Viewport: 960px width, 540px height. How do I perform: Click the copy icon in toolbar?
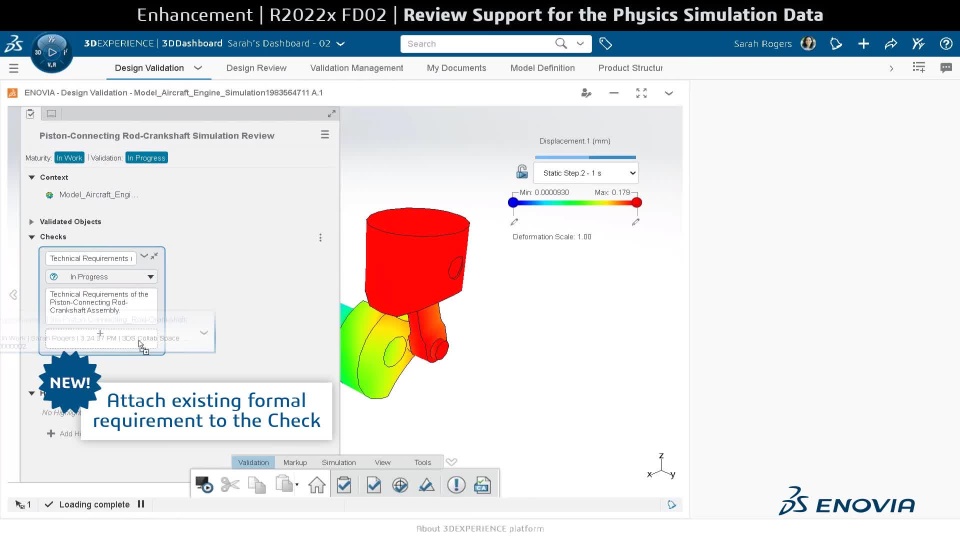click(257, 485)
